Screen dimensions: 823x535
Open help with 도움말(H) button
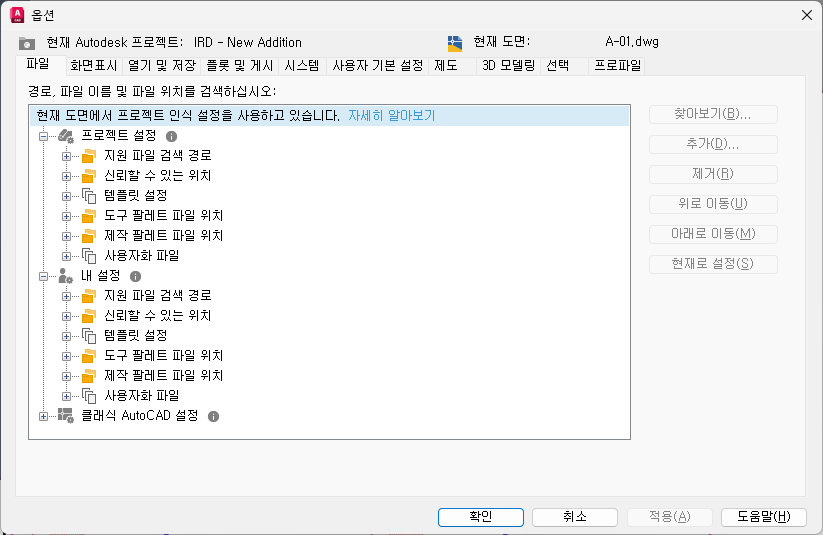click(764, 517)
